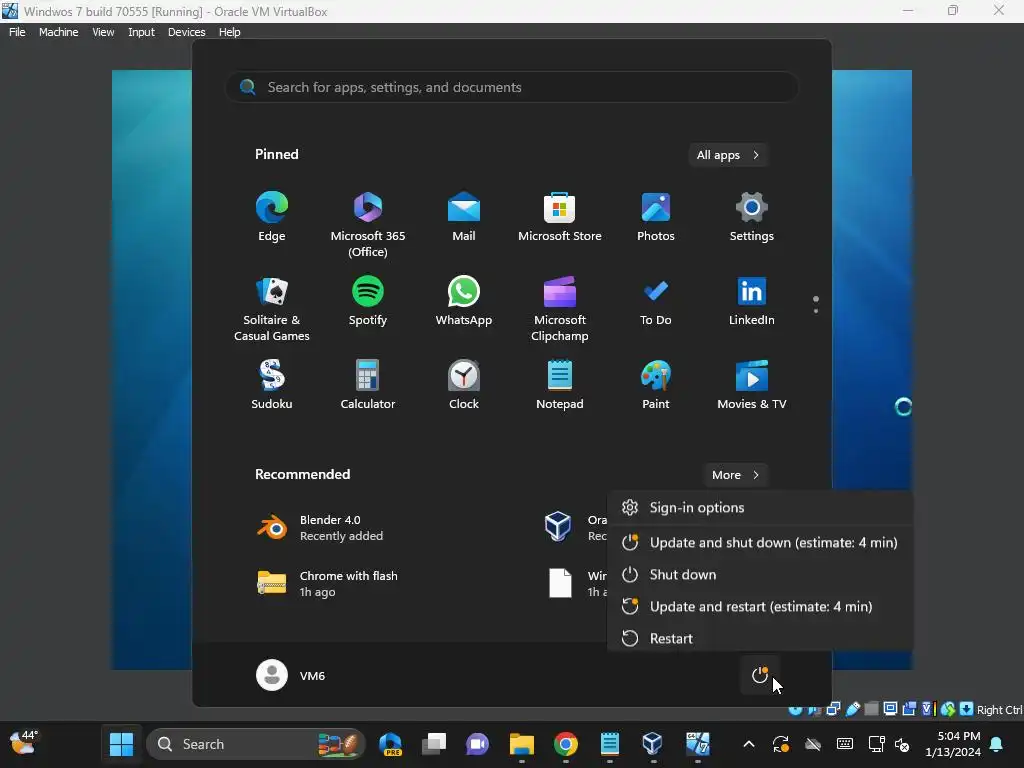
Task: Open weather widget showing 44°
Action: point(24,743)
